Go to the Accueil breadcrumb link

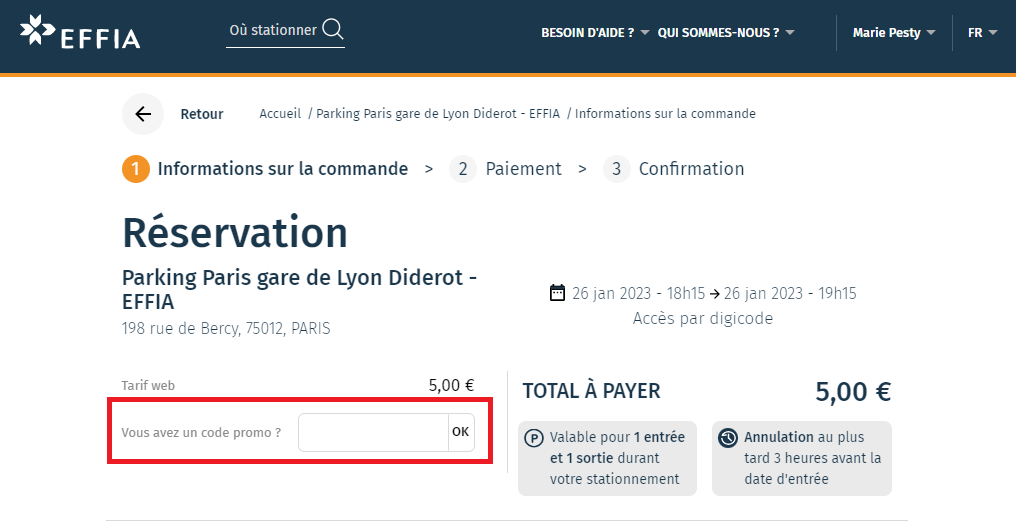tap(280, 114)
